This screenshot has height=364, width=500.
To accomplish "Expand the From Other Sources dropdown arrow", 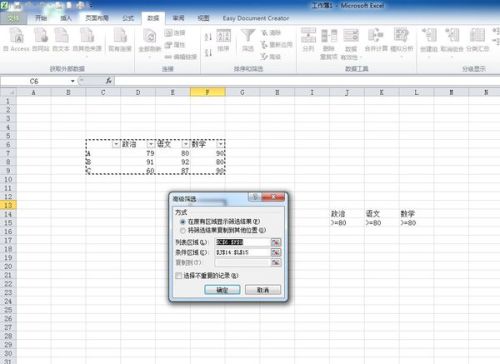I will 87,56.
